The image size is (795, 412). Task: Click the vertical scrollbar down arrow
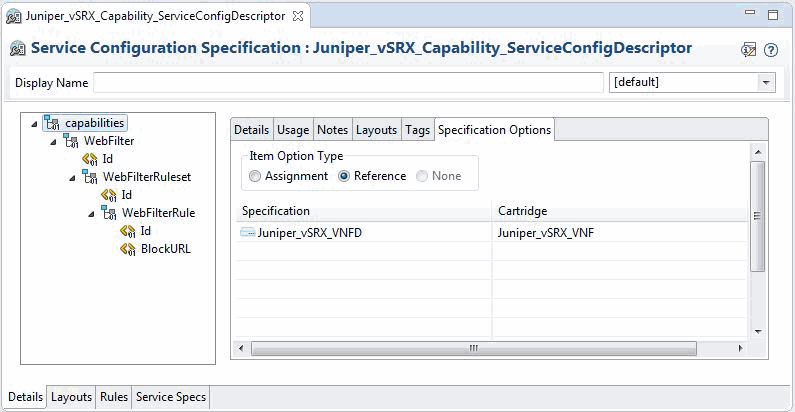click(x=757, y=332)
